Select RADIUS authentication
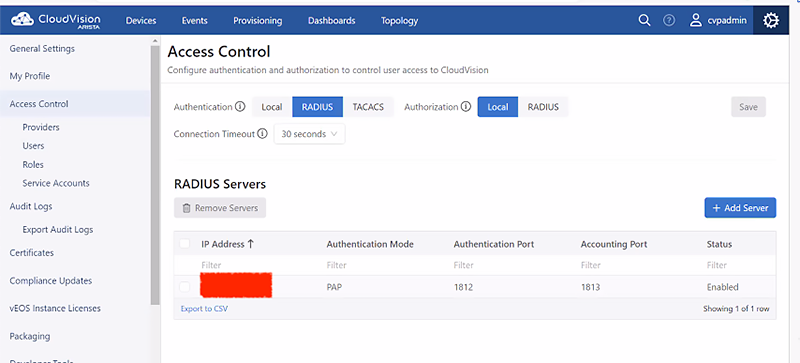Screen dimensions: 800x363 point(317,107)
